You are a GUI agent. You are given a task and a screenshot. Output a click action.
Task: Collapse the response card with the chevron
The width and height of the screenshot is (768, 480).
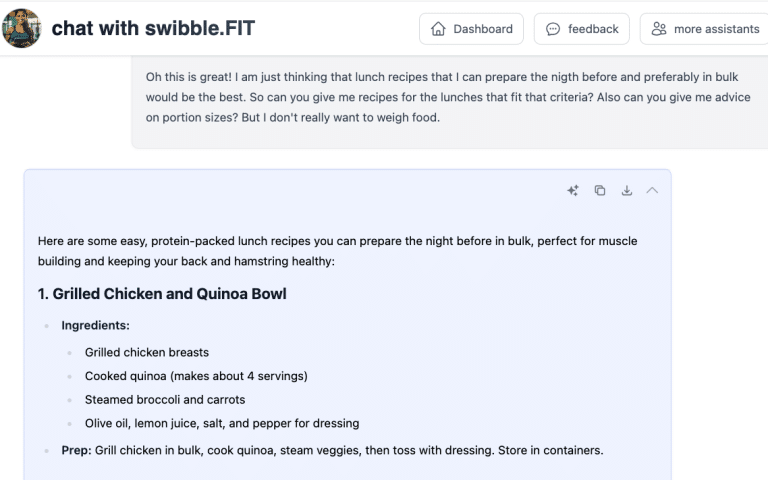653,191
